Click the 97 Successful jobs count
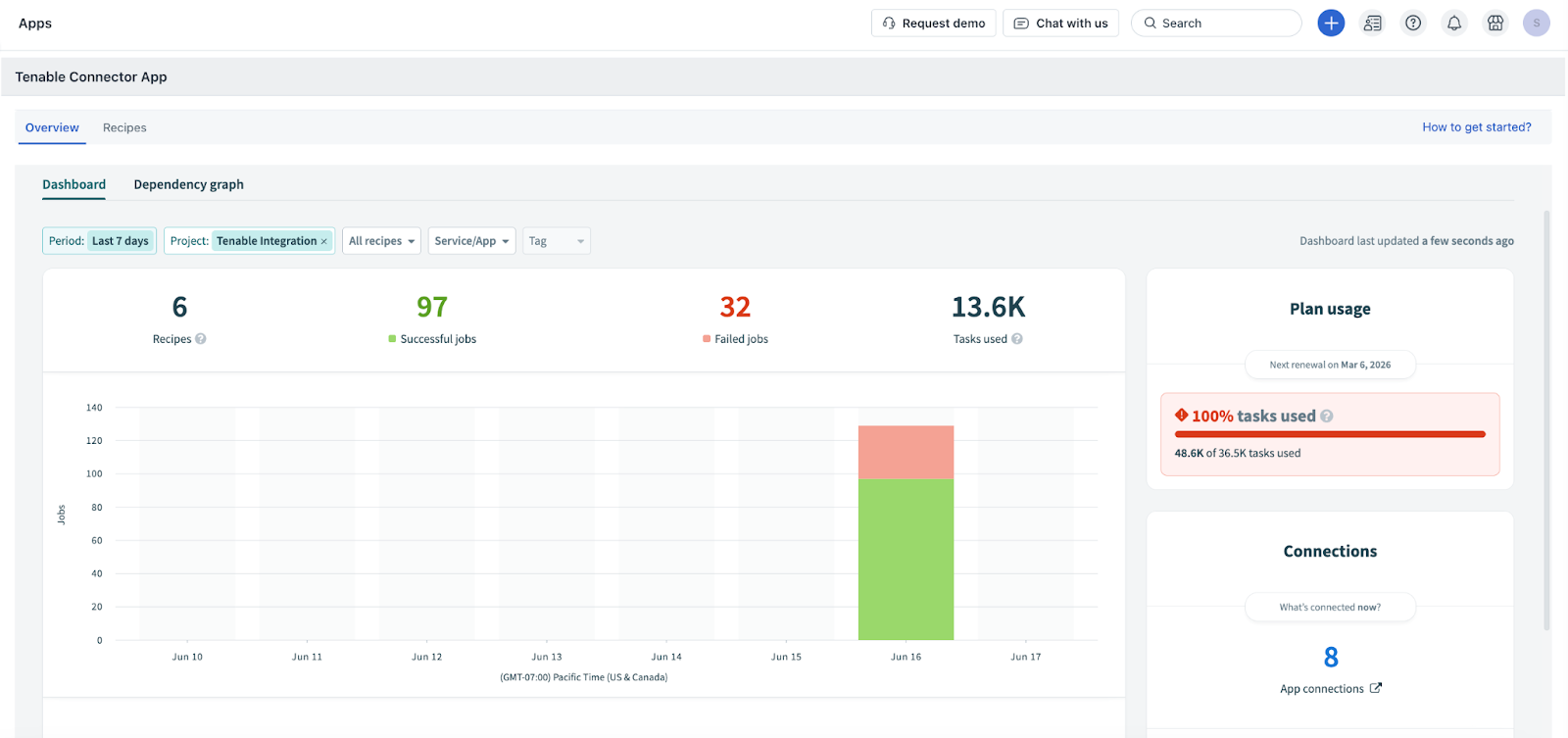1568x738 pixels. tap(432, 307)
